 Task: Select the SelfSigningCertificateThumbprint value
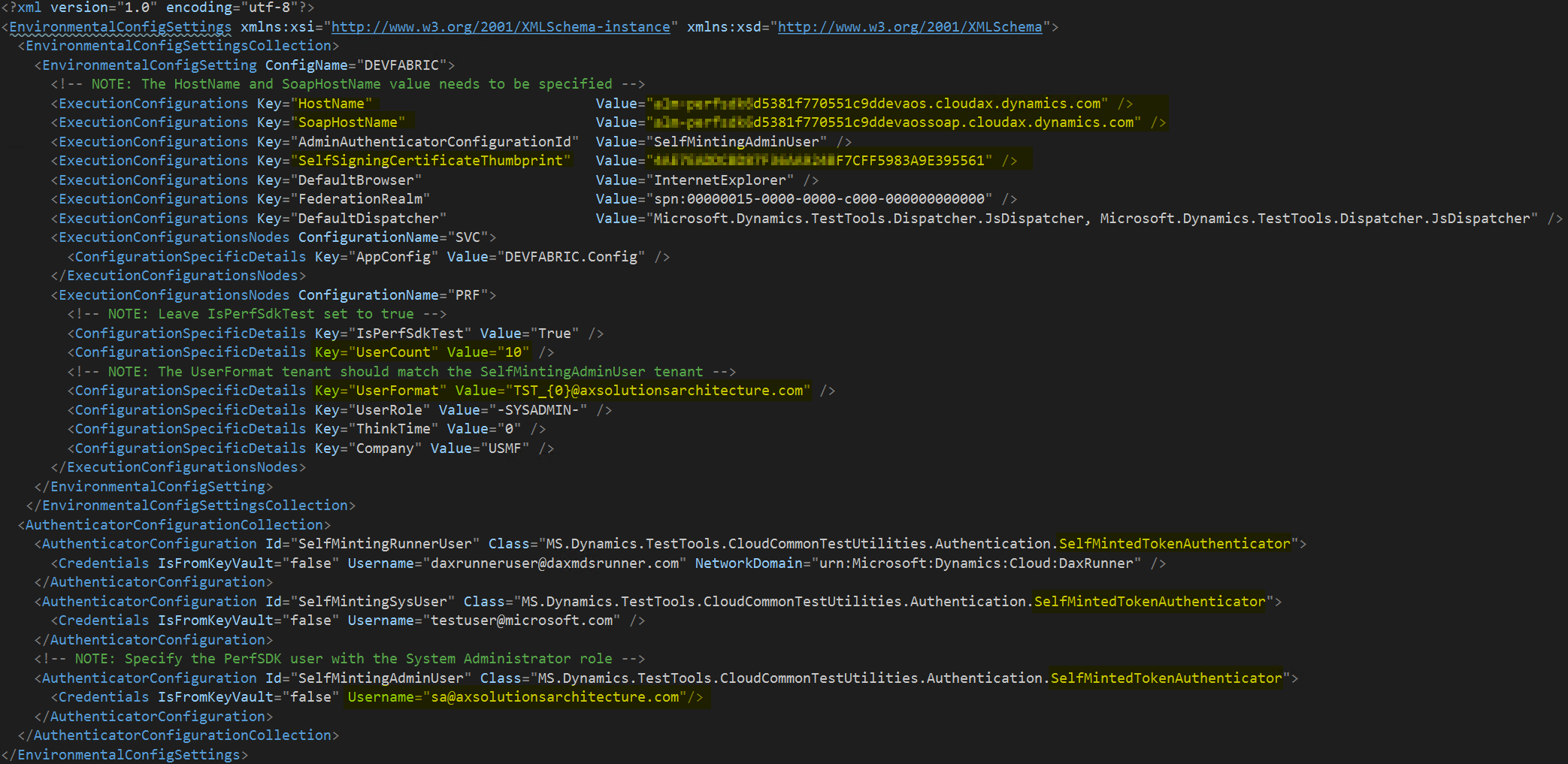(x=819, y=160)
